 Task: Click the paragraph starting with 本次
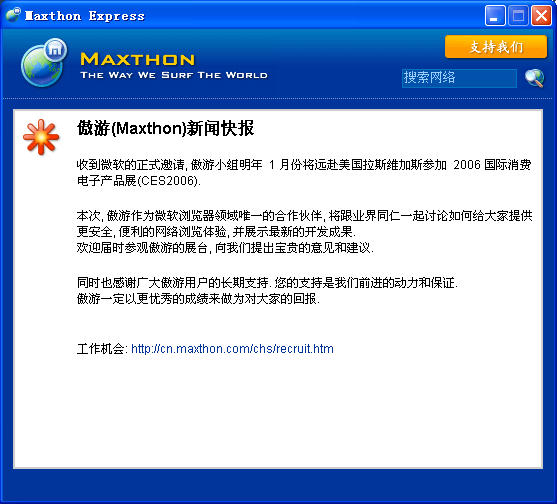click(304, 223)
